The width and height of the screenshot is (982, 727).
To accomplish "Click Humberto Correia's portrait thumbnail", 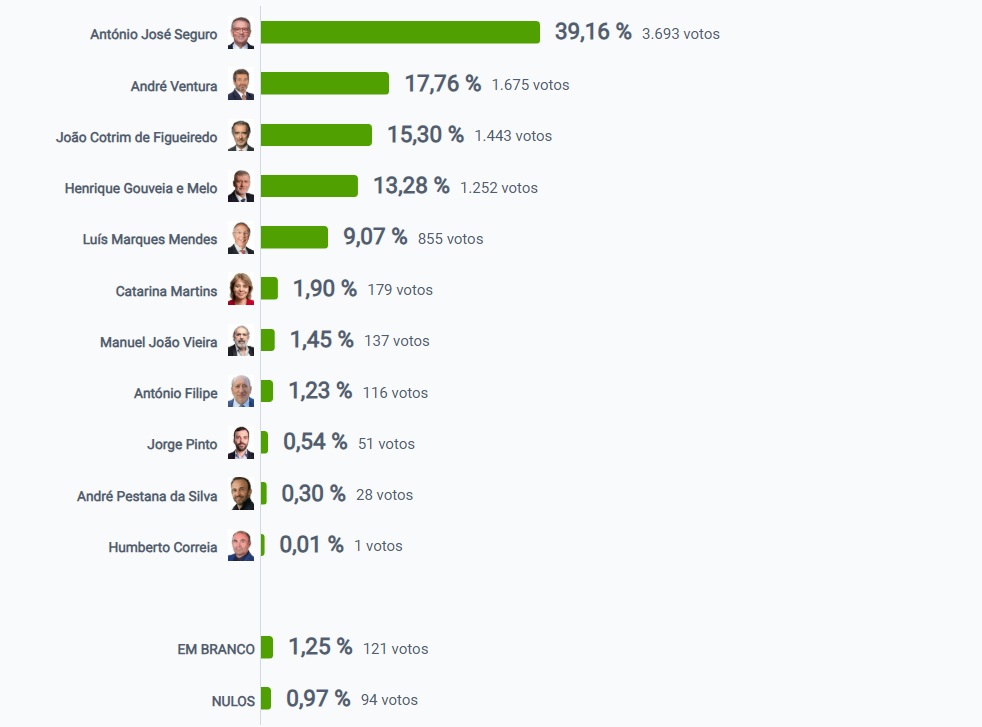I will 241,546.
